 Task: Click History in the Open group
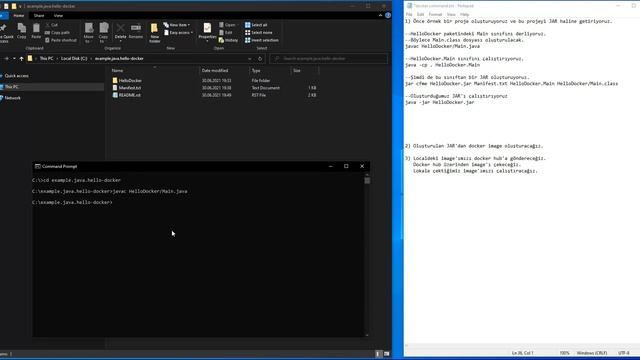pyautogui.click(x=229, y=40)
